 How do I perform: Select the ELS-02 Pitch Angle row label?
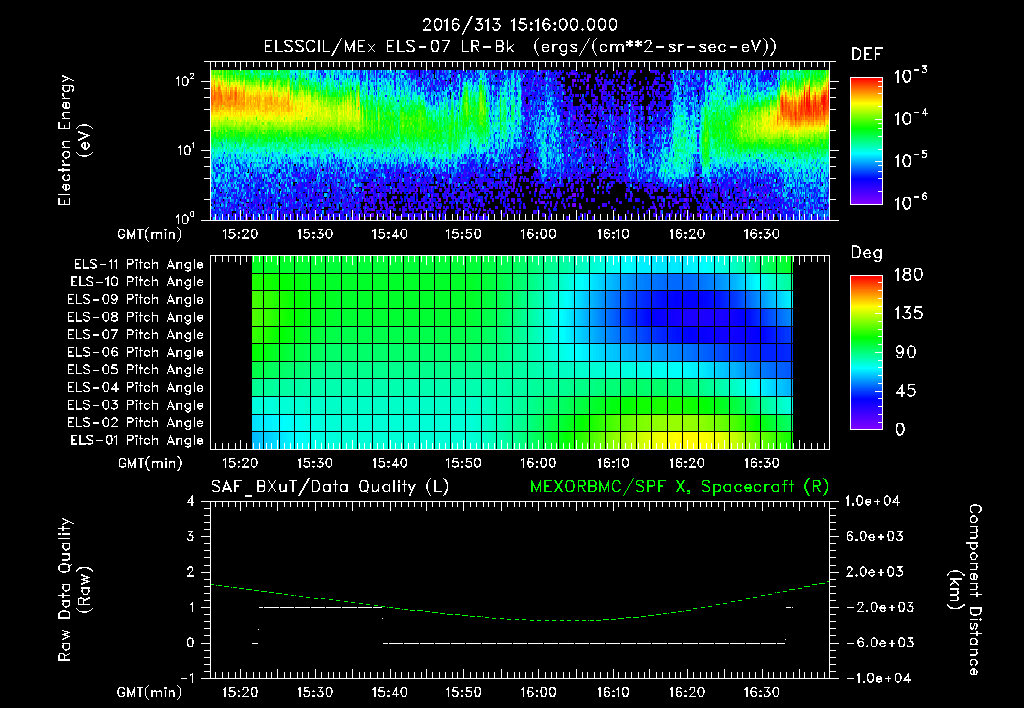click(x=135, y=423)
